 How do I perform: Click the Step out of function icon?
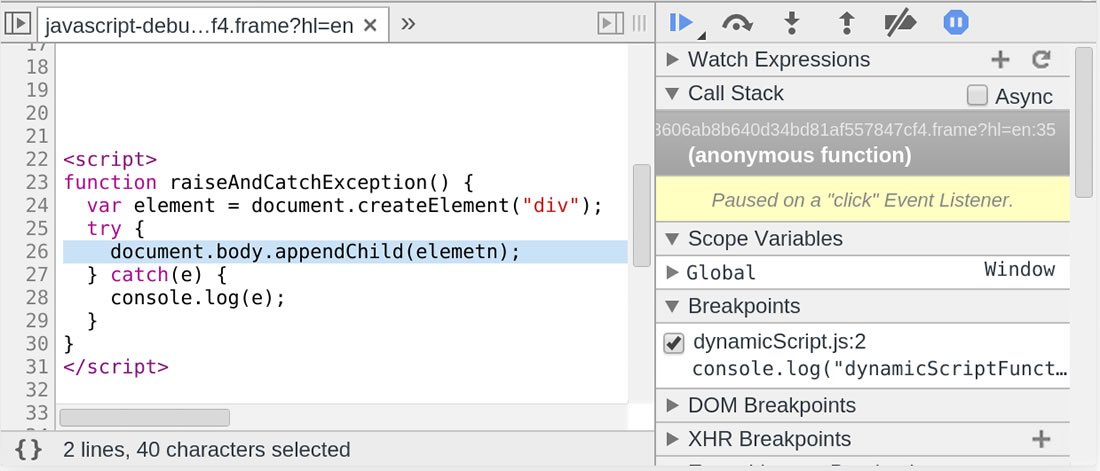tap(846, 22)
